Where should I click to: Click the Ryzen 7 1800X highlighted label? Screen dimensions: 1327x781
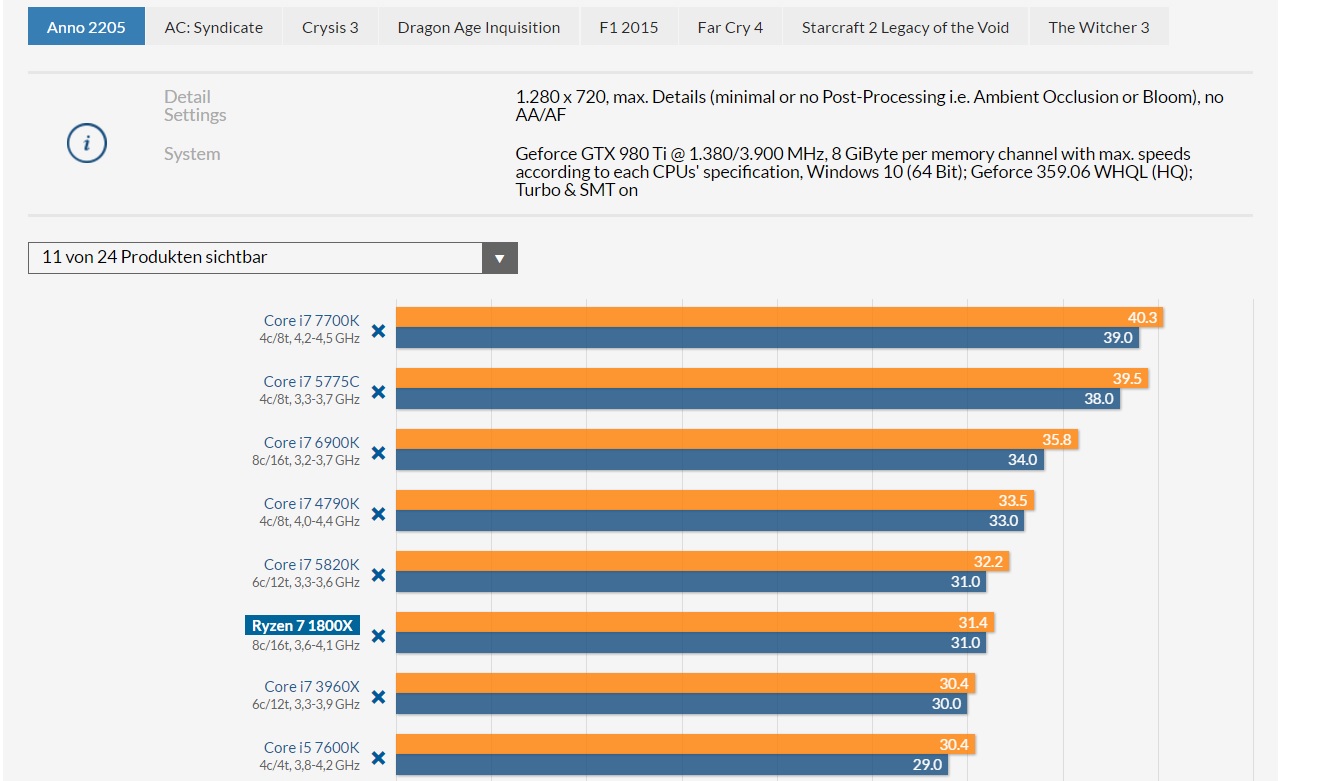pos(302,626)
